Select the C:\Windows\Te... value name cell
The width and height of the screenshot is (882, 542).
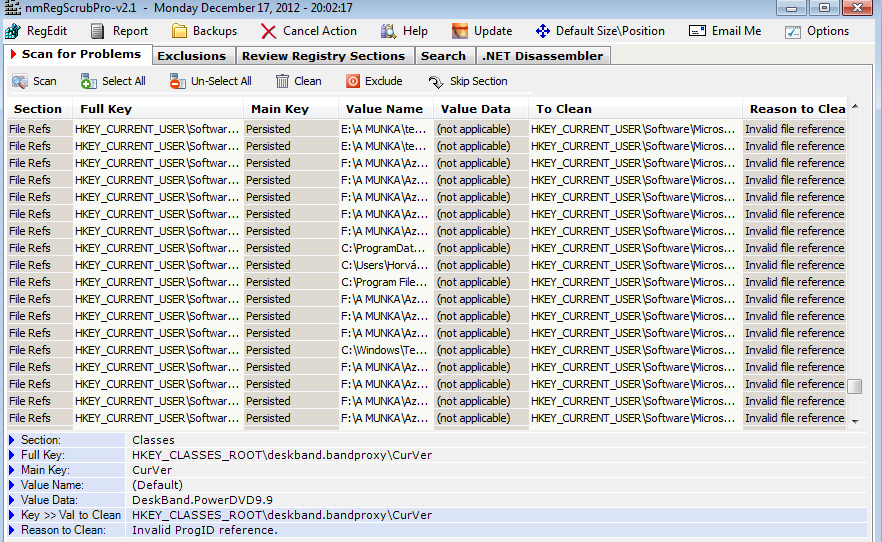[386, 350]
